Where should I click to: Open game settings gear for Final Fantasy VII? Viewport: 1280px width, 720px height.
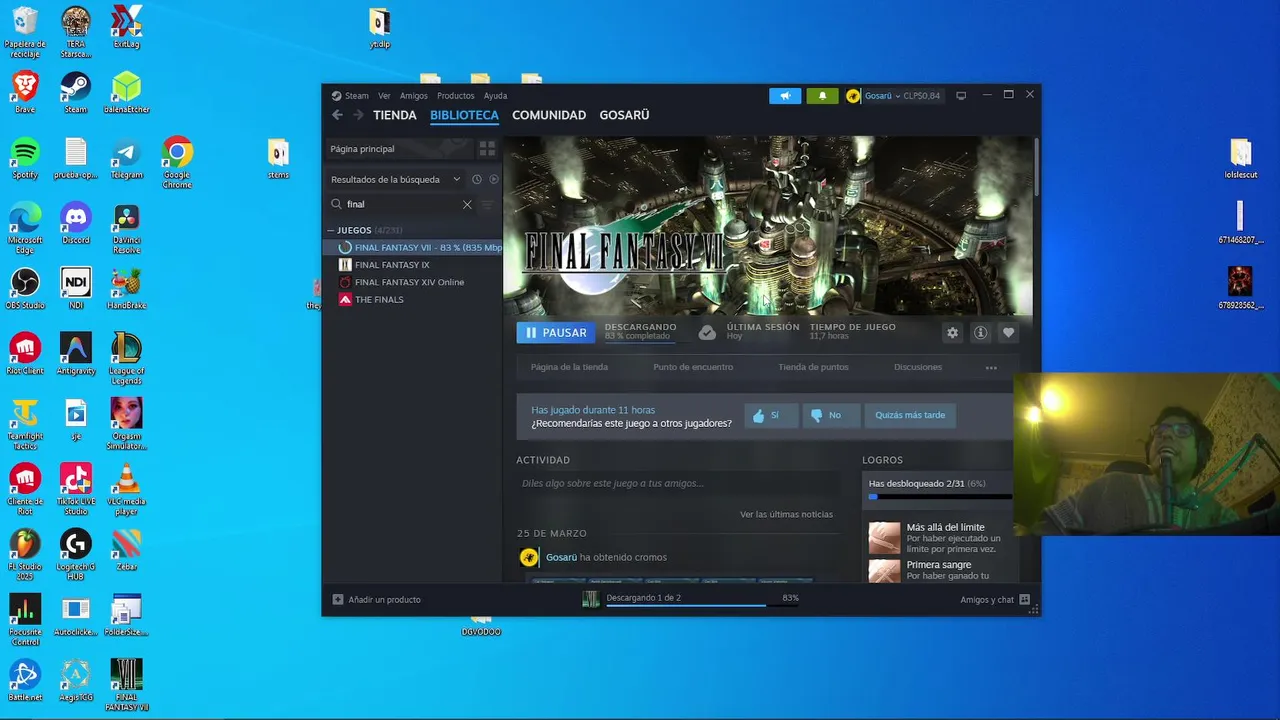coord(952,333)
